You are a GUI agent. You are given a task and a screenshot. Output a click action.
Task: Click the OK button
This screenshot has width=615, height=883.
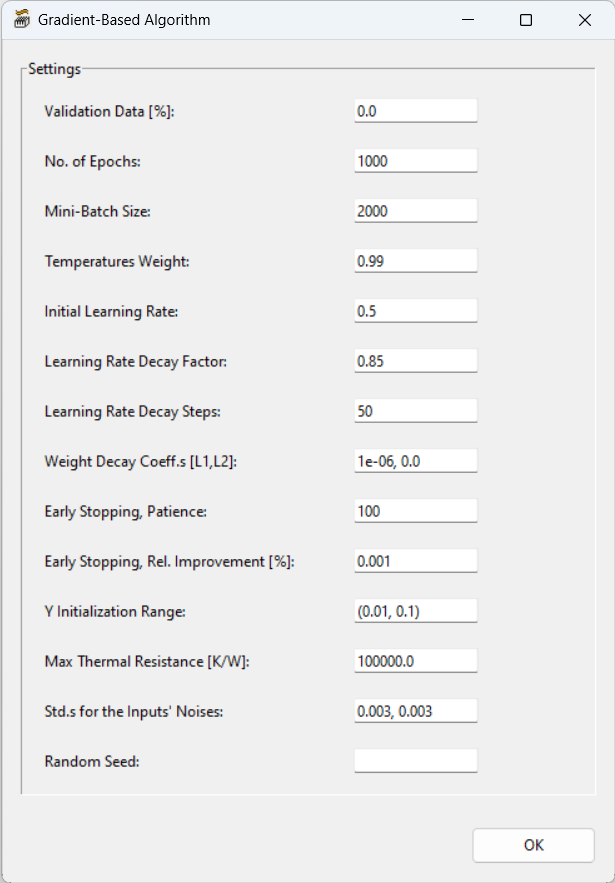click(533, 845)
